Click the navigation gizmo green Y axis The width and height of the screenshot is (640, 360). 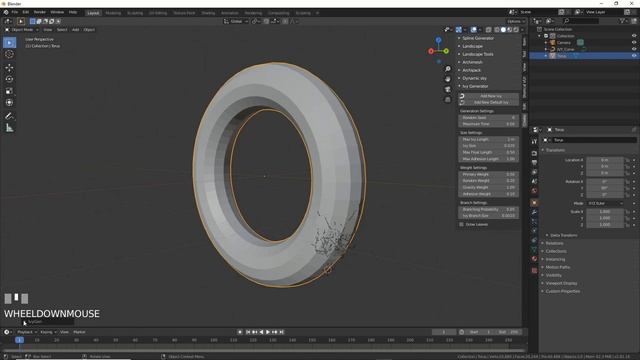coord(446,51)
